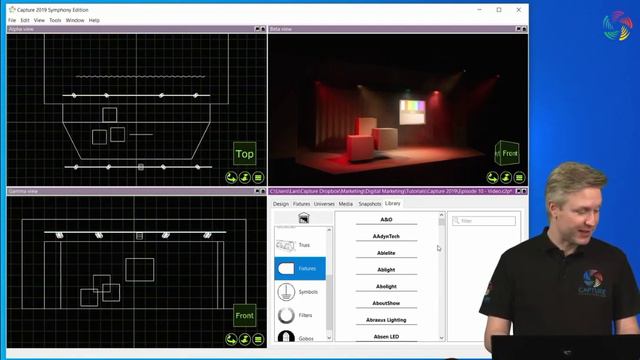Click the category list scroll-down arrow

coord(329,338)
